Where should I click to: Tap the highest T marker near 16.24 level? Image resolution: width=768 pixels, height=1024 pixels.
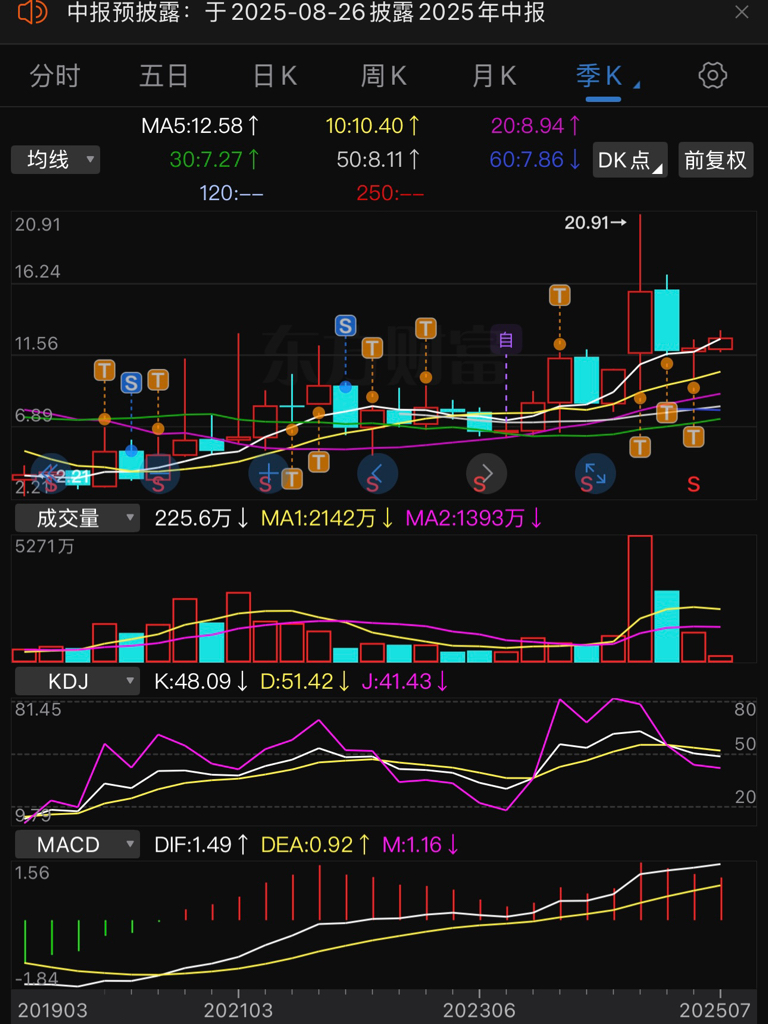(560, 295)
